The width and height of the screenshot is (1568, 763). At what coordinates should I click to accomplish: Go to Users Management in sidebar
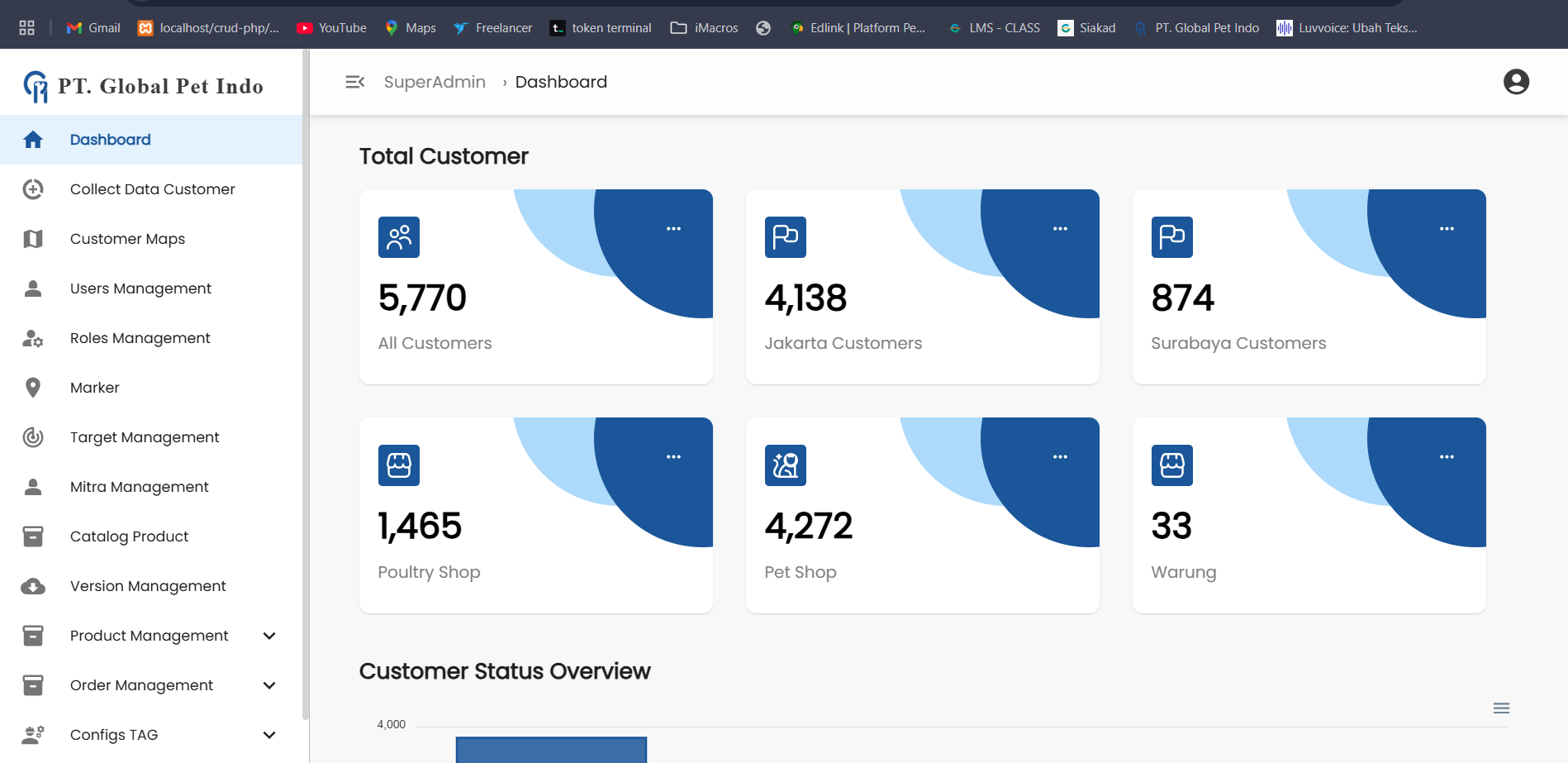pos(140,289)
